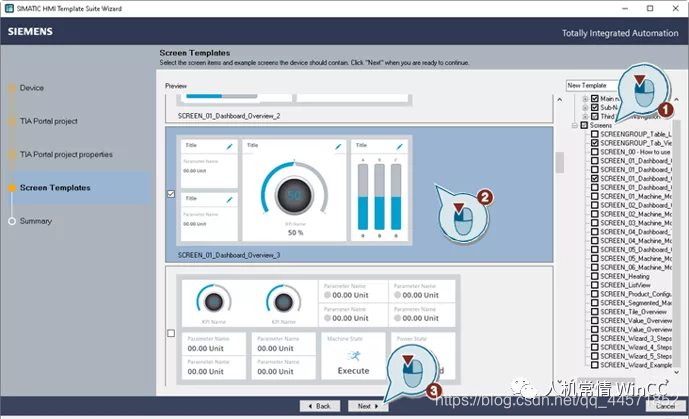This screenshot has height=419, width=689.
Task: Go to the Device wizard step
Action: coord(32,88)
